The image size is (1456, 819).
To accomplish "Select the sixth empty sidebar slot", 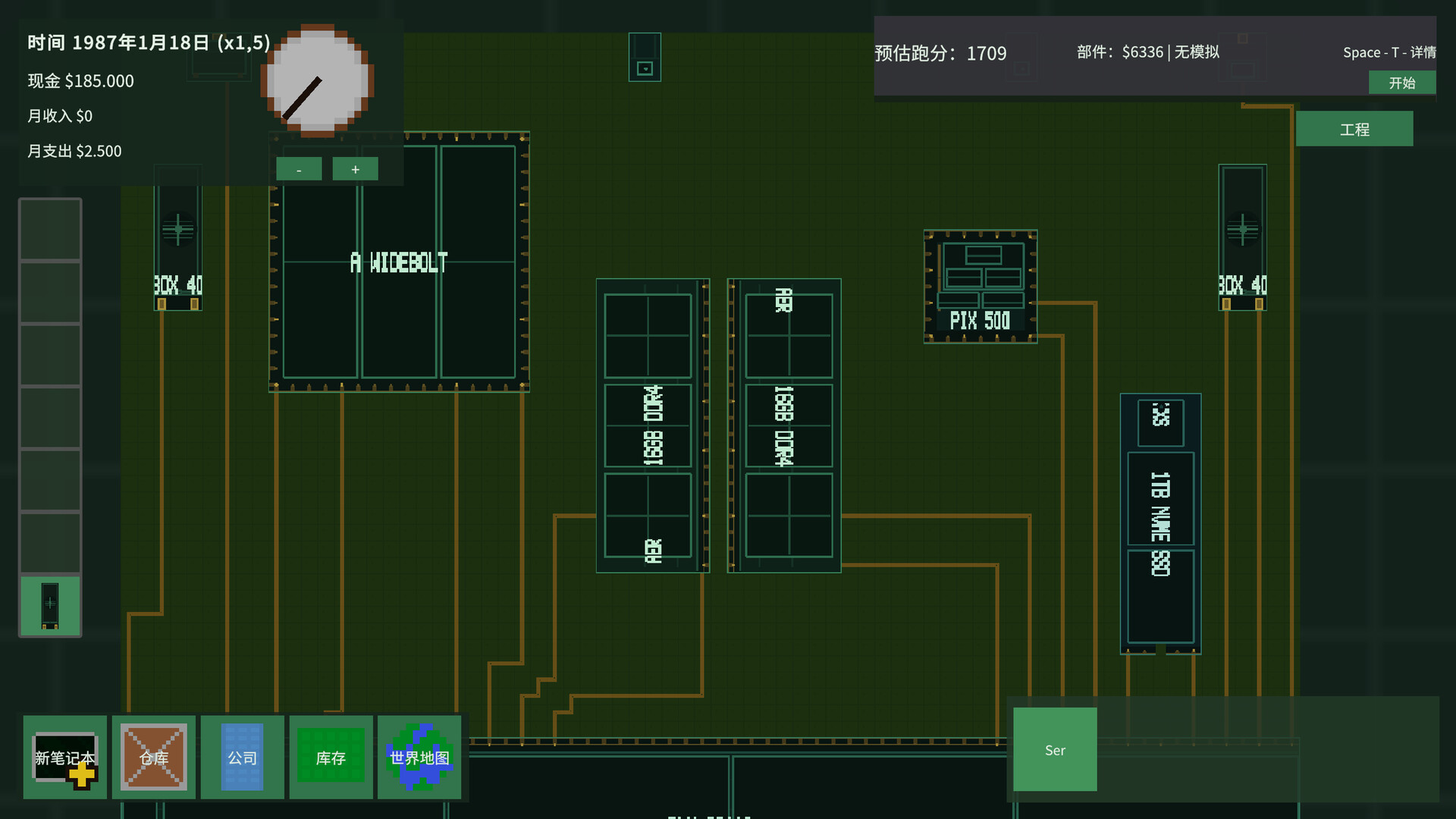I will pyautogui.click(x=50, y=543).
